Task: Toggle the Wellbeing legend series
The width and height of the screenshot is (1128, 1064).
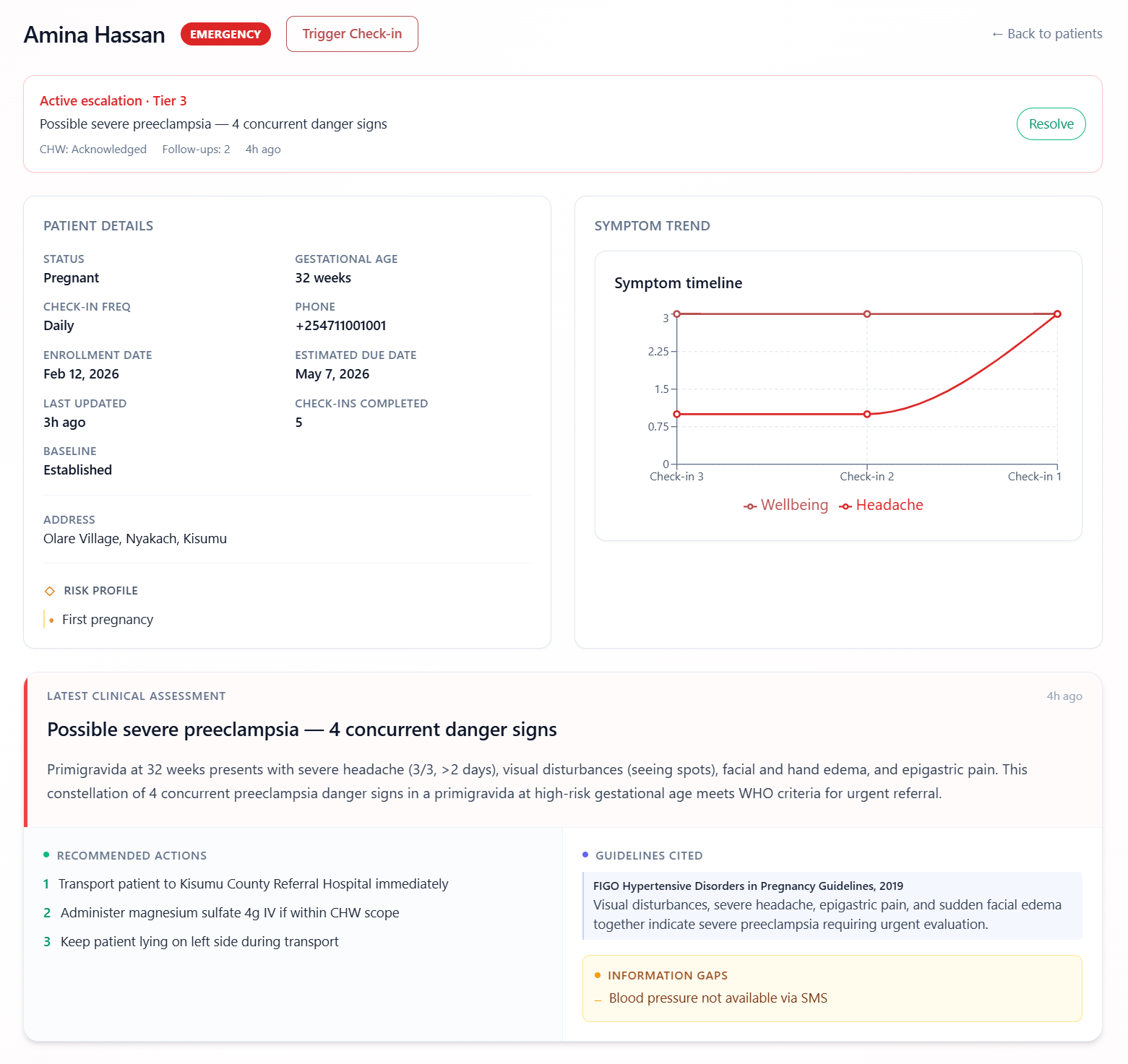Action: [x=786, y=505]
